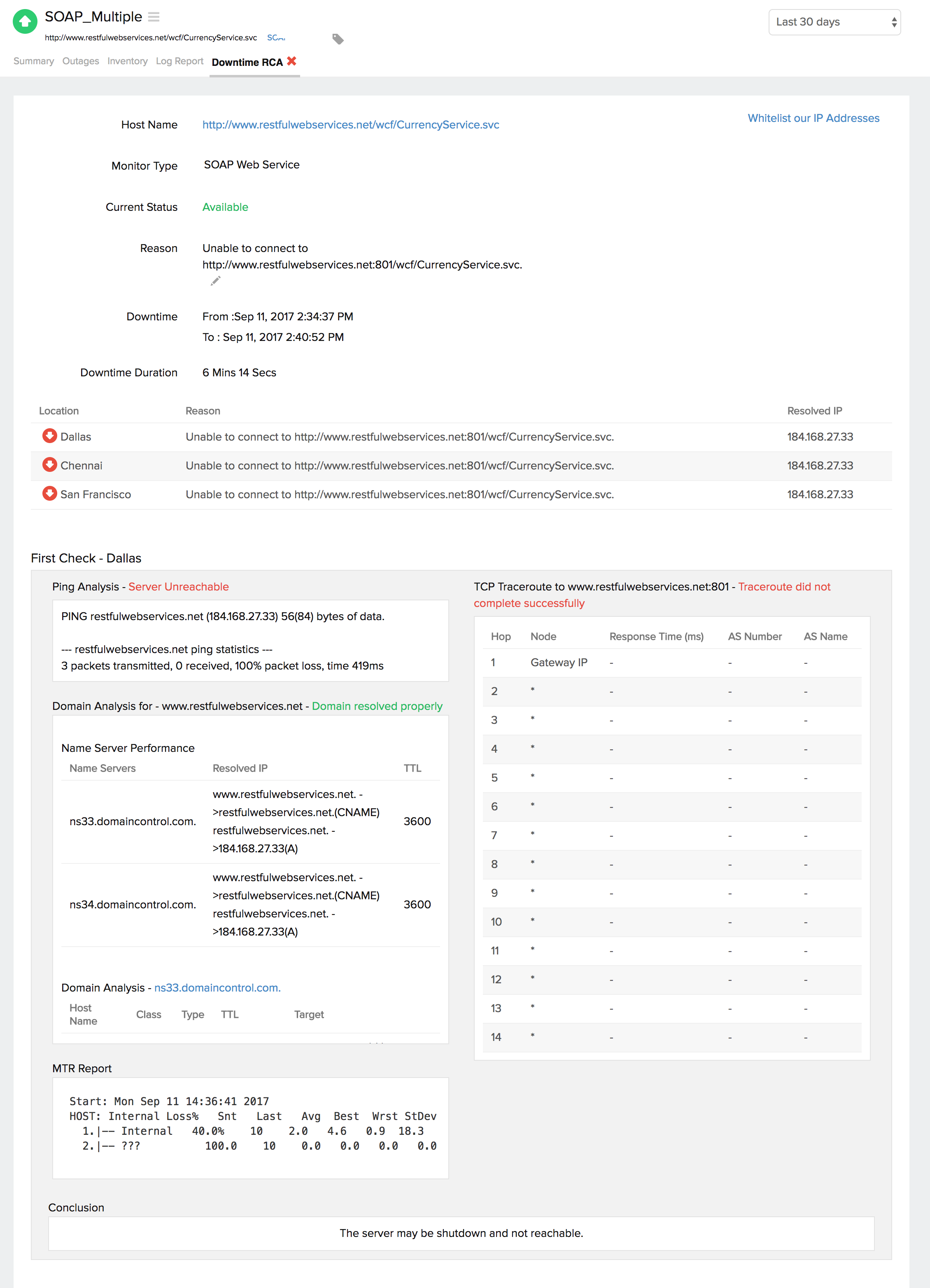Click the ns33.domaincontrol.com. domain analysis link
The width and height of the screenshot is (930, 1288).
pyautogui.click(x=217, y=987)
